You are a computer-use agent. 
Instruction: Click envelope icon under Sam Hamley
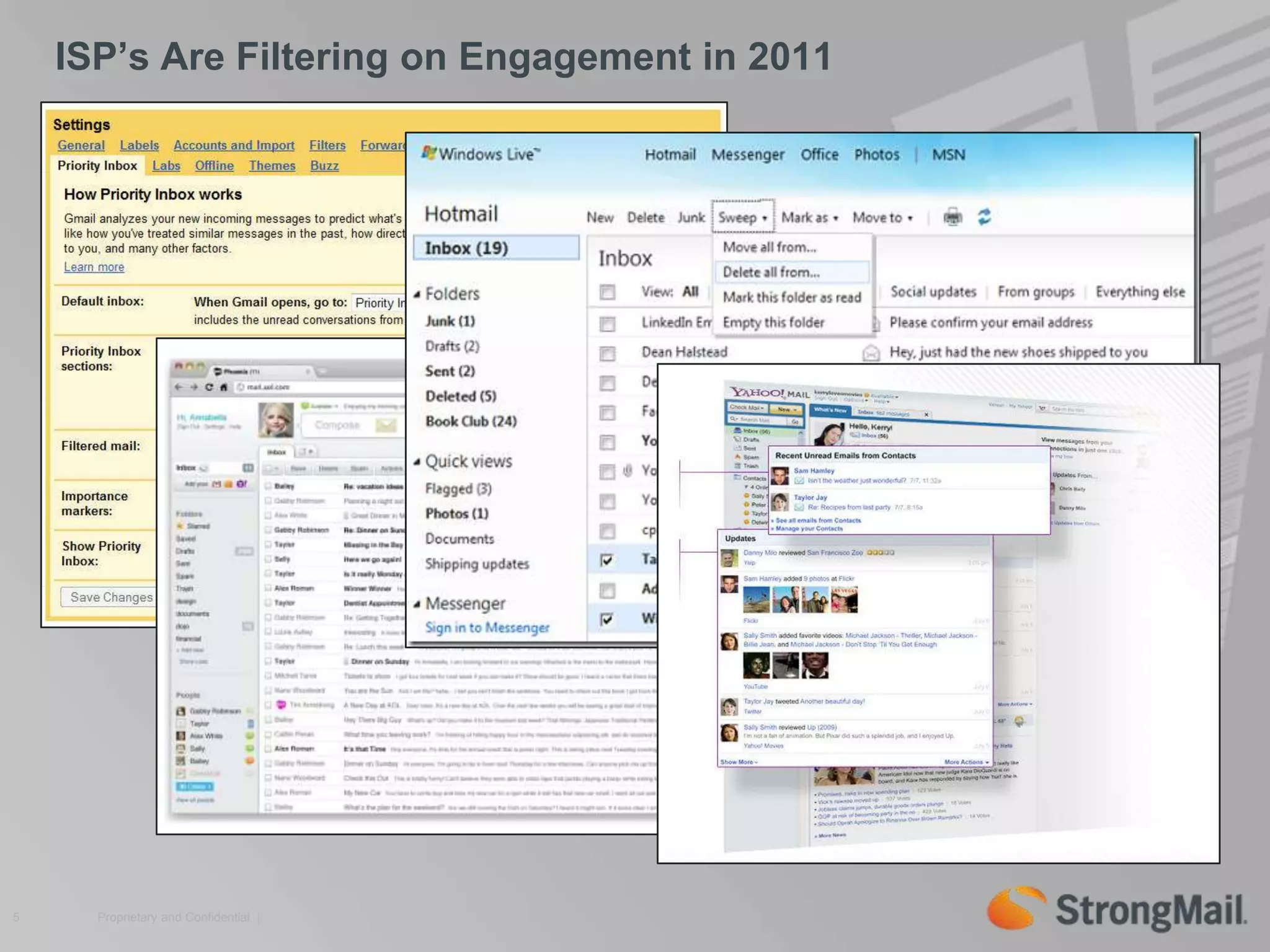(x=799, y=481)
